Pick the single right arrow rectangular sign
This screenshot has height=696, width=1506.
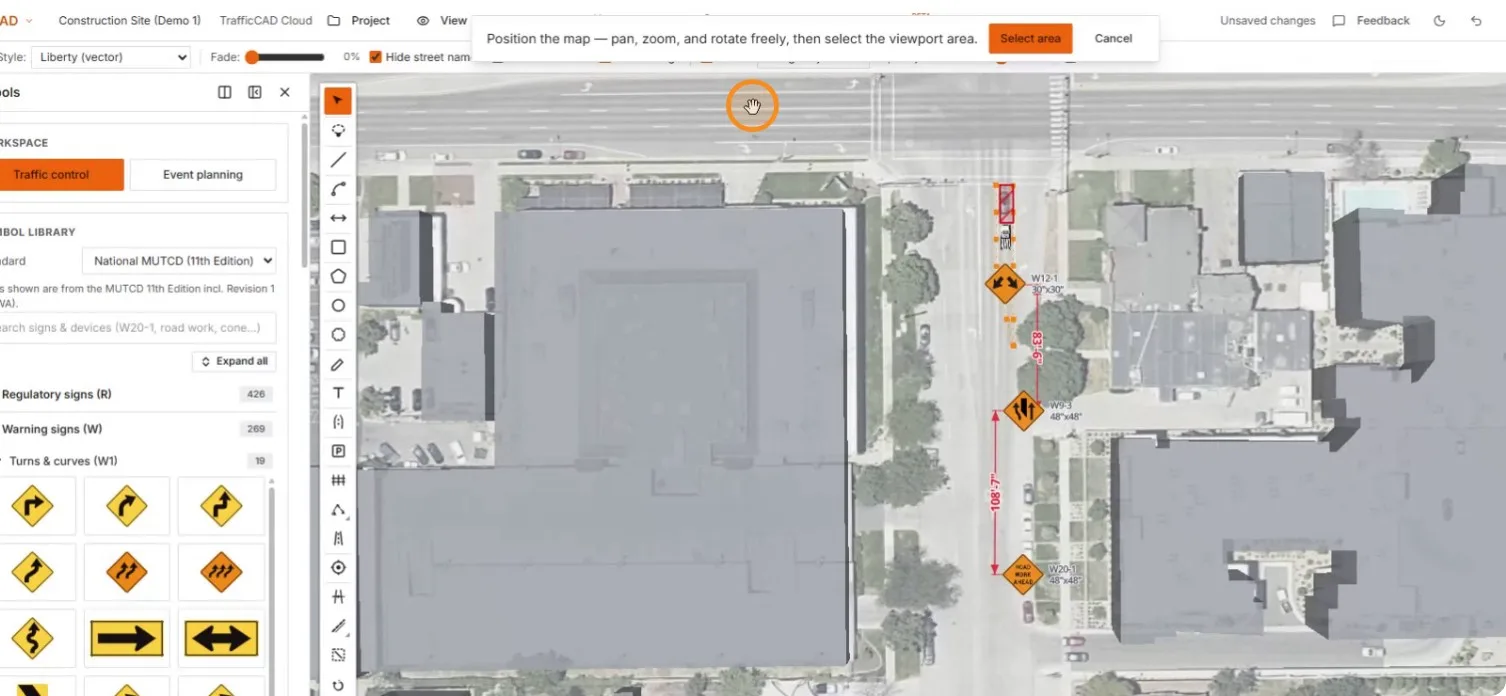(x=126, y=638)
